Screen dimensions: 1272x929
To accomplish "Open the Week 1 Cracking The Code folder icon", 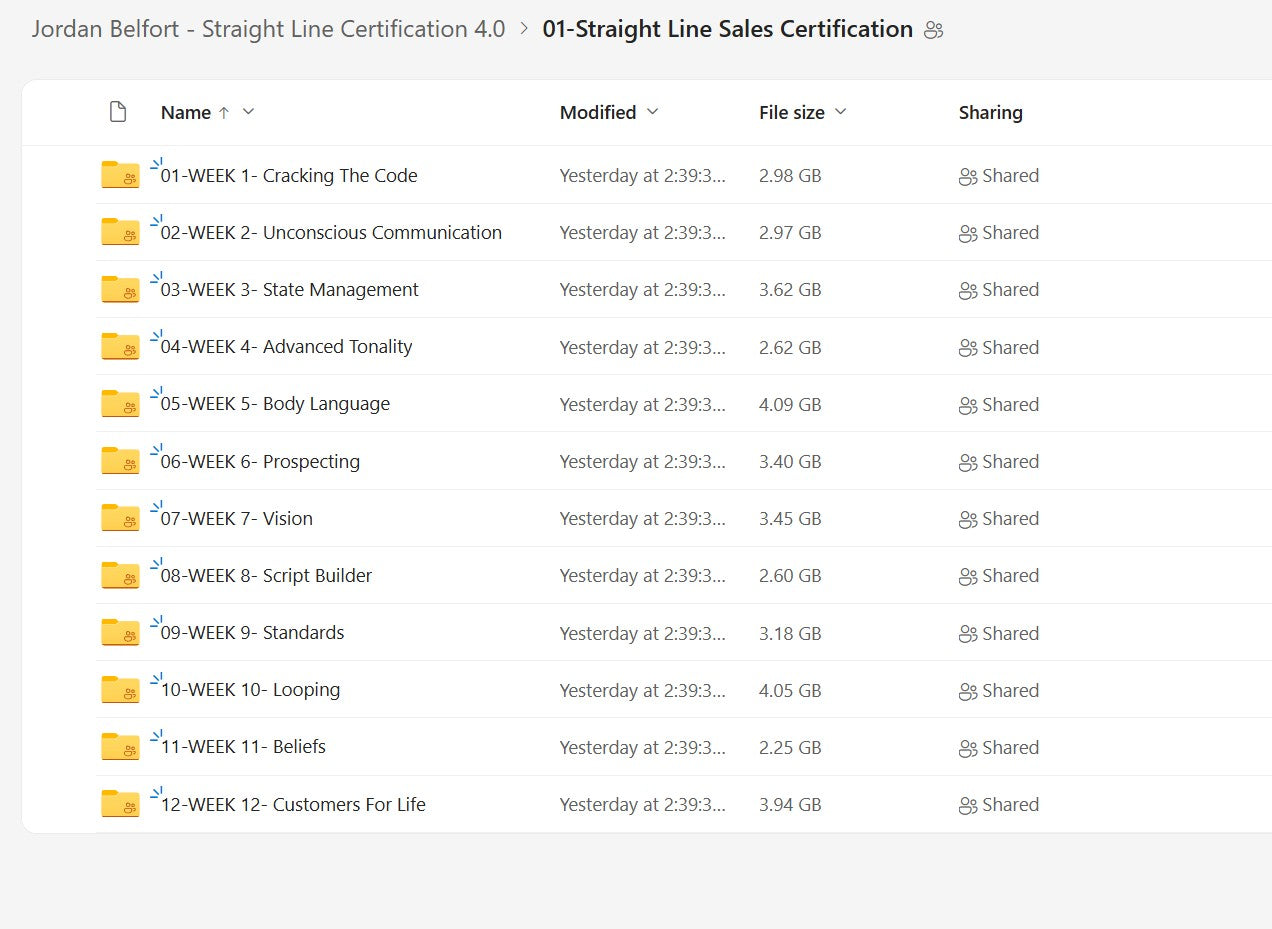I will 120,176.
